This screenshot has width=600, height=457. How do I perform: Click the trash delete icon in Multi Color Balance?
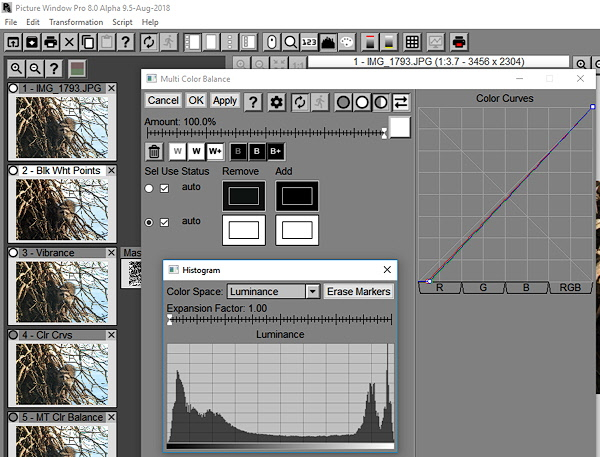[154, 152]
